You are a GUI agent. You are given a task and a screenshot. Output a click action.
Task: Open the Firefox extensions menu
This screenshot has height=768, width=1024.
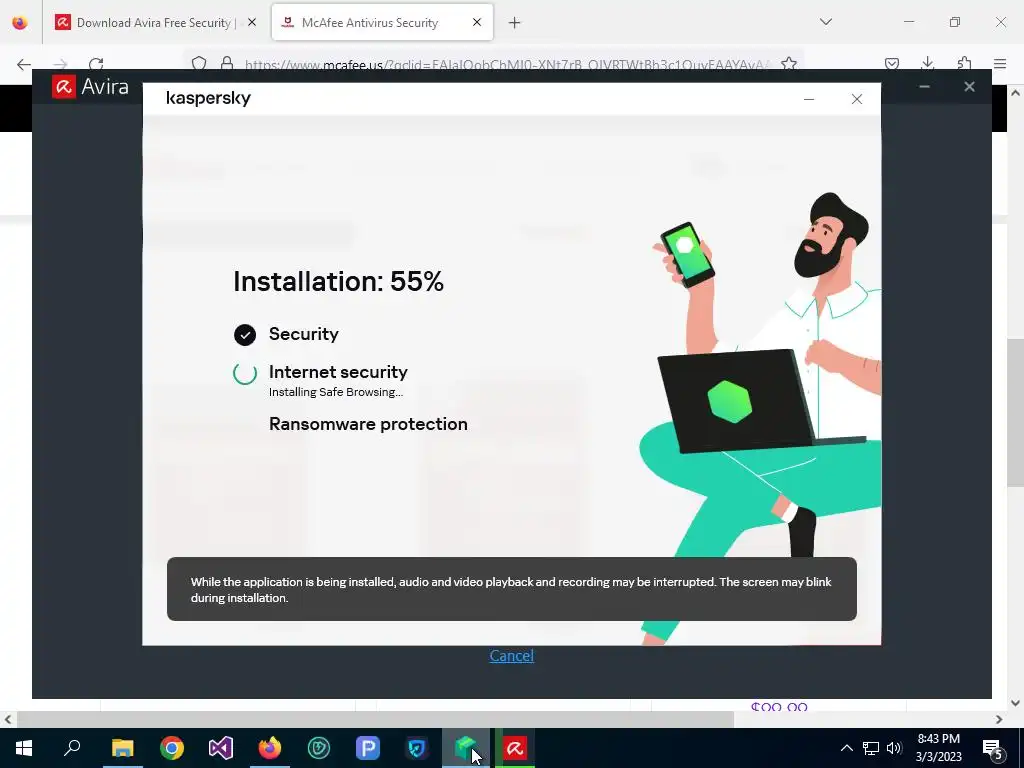point(965,64)
